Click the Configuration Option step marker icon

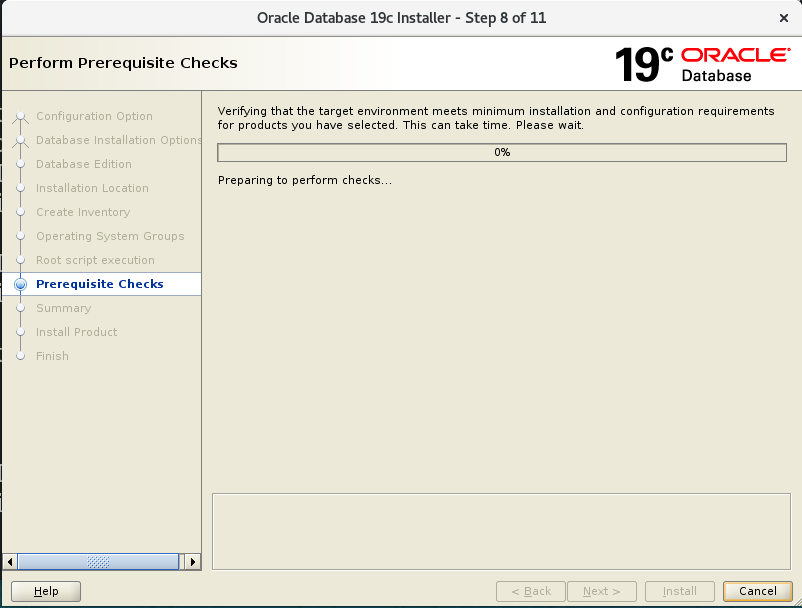tap(20, 117)
